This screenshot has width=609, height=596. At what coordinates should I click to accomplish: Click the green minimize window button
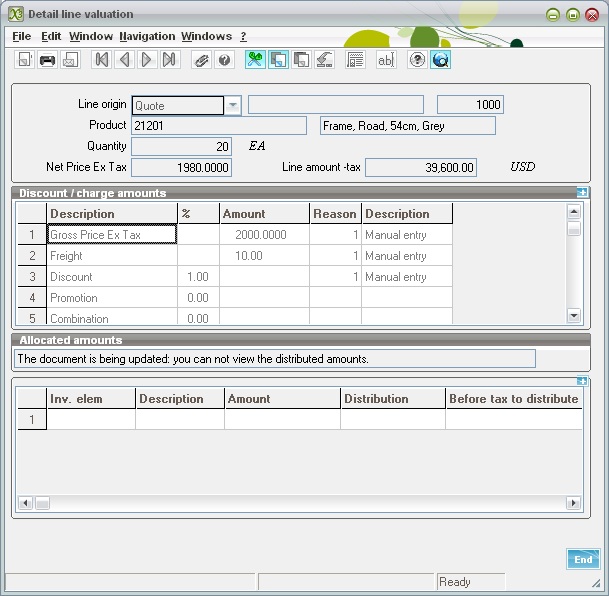[x=553, y=15]
